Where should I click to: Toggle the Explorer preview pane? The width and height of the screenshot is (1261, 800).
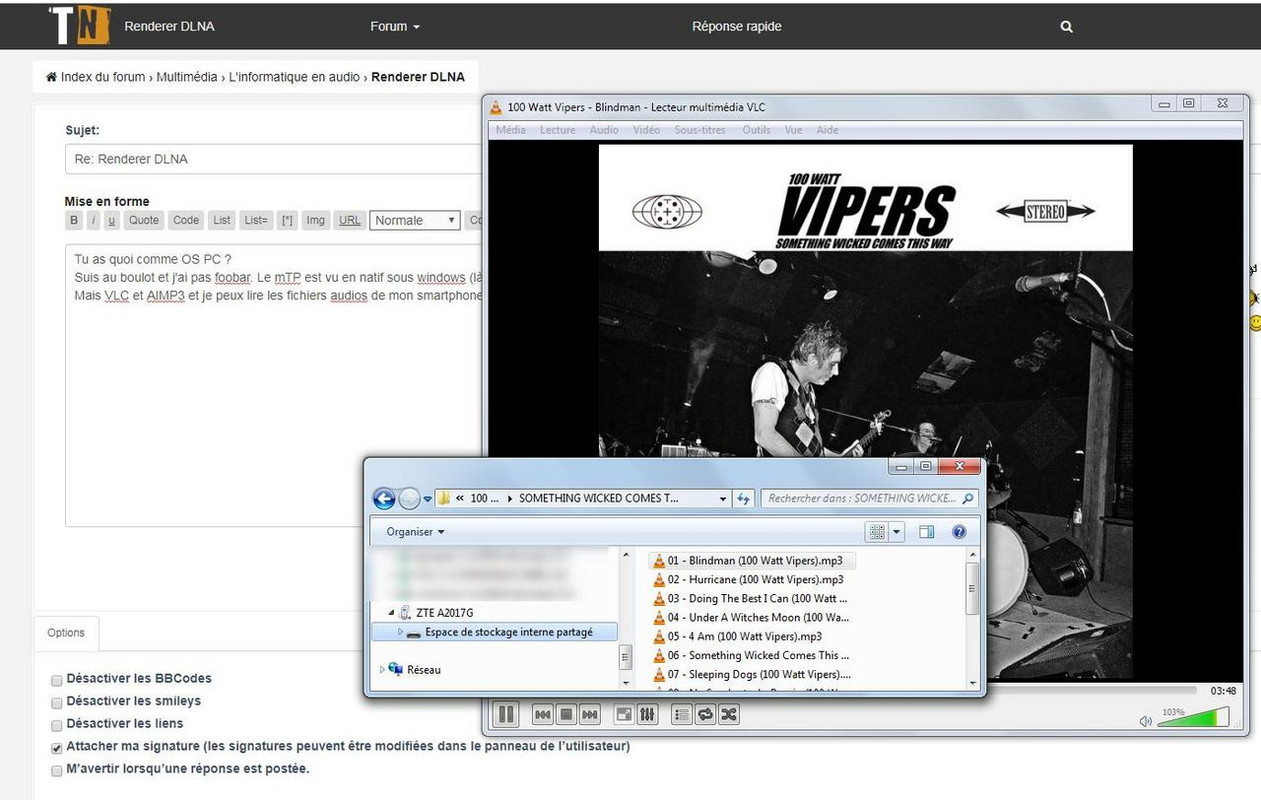926,532
